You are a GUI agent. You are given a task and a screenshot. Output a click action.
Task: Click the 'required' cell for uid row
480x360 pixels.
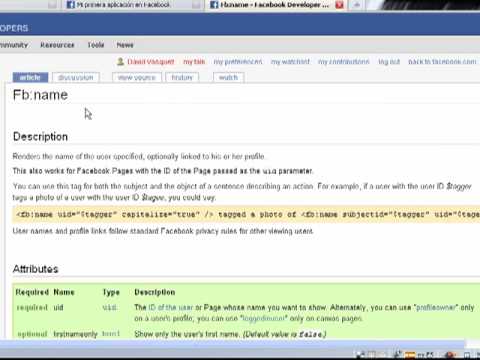[32, 307]
